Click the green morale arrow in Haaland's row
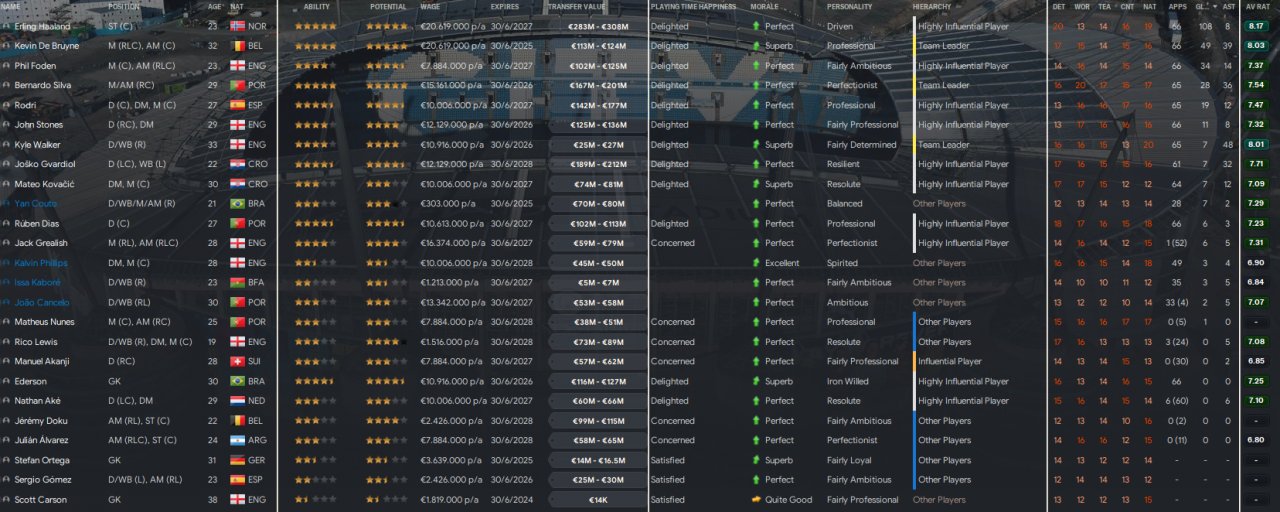The image size is (1280, 512). coord(756,26)
